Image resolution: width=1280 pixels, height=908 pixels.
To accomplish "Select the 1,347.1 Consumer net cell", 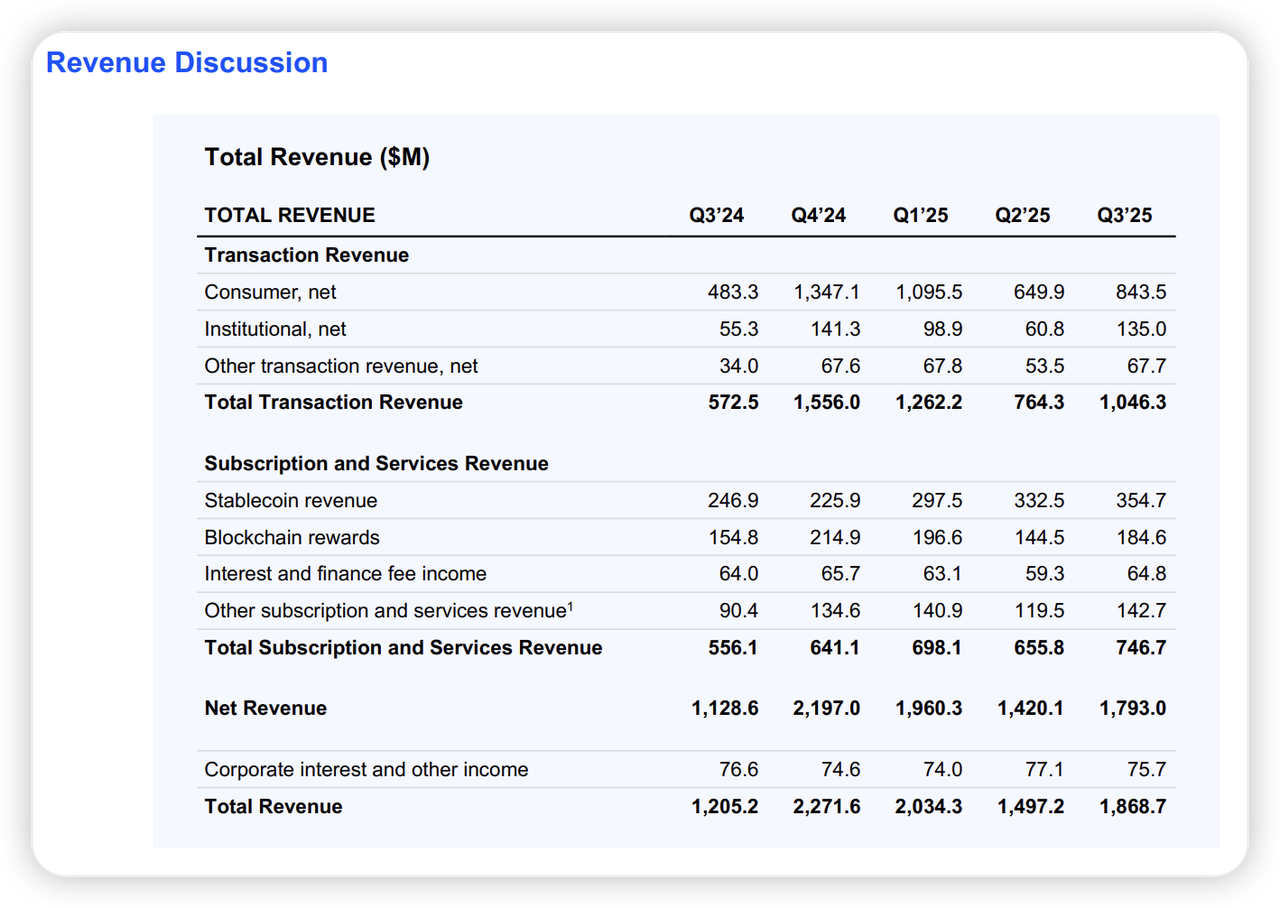I will click(826, 292).
